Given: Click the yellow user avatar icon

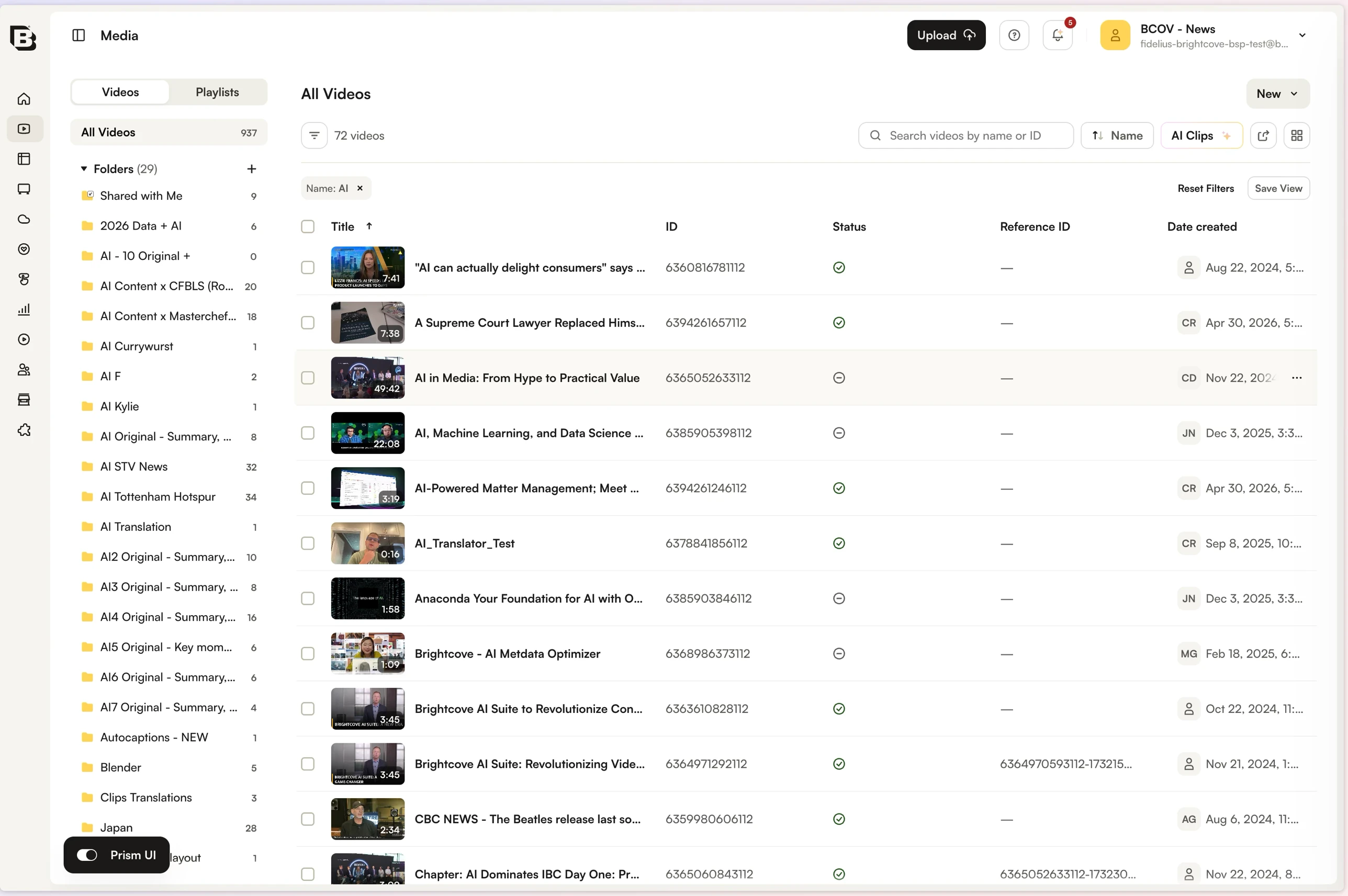Looking at the screenshot, I should (1115, 36).
